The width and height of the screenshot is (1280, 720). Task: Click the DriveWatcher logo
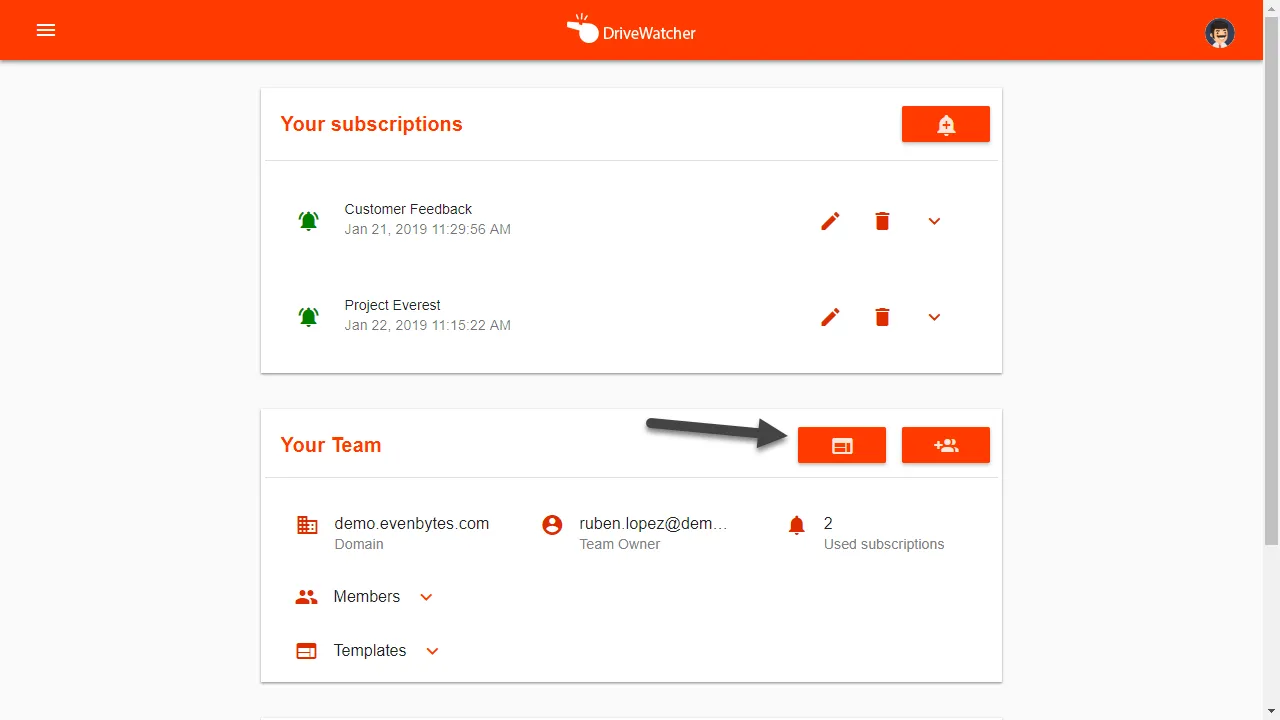point(631,30)
